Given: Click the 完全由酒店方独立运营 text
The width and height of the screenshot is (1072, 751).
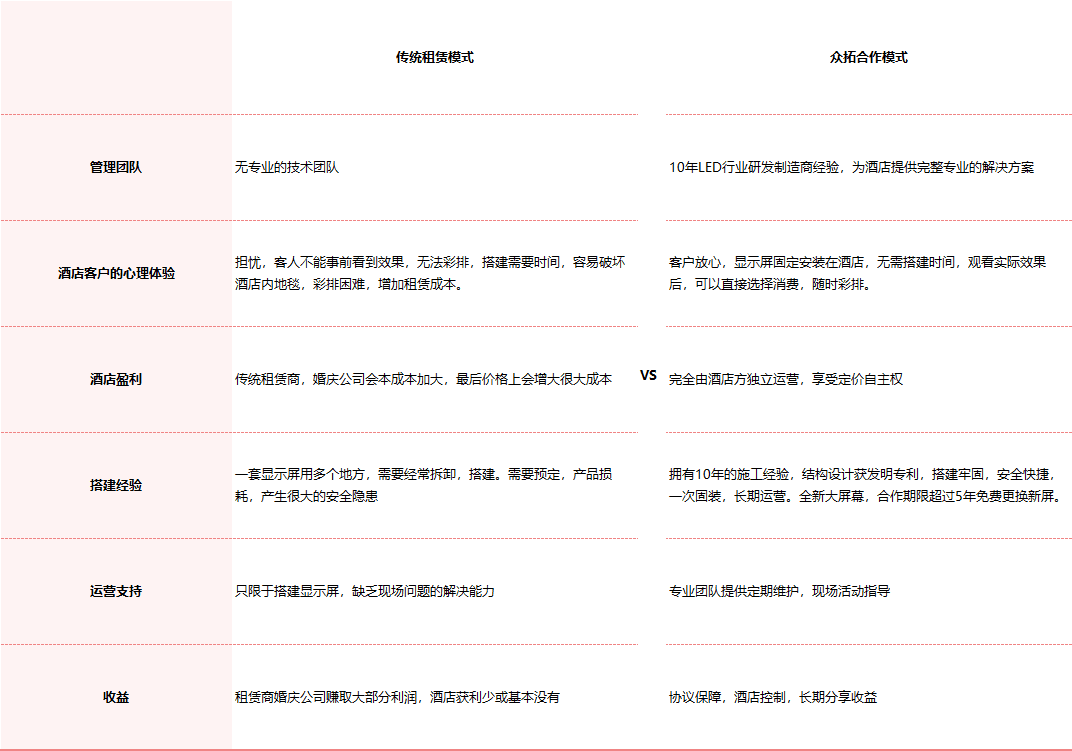Looking at the screenshot, I should 785,380.
